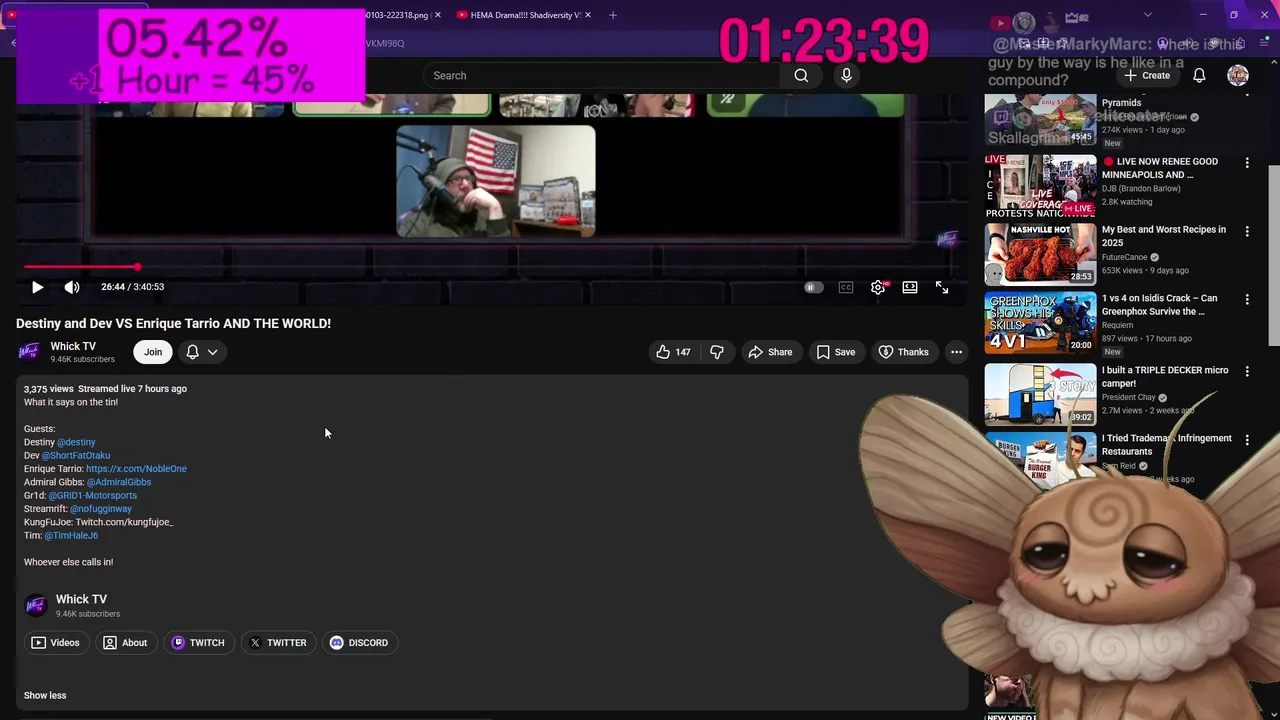Open the TWITTER social link
This screenshot has width=1280, height=720.
278,643
